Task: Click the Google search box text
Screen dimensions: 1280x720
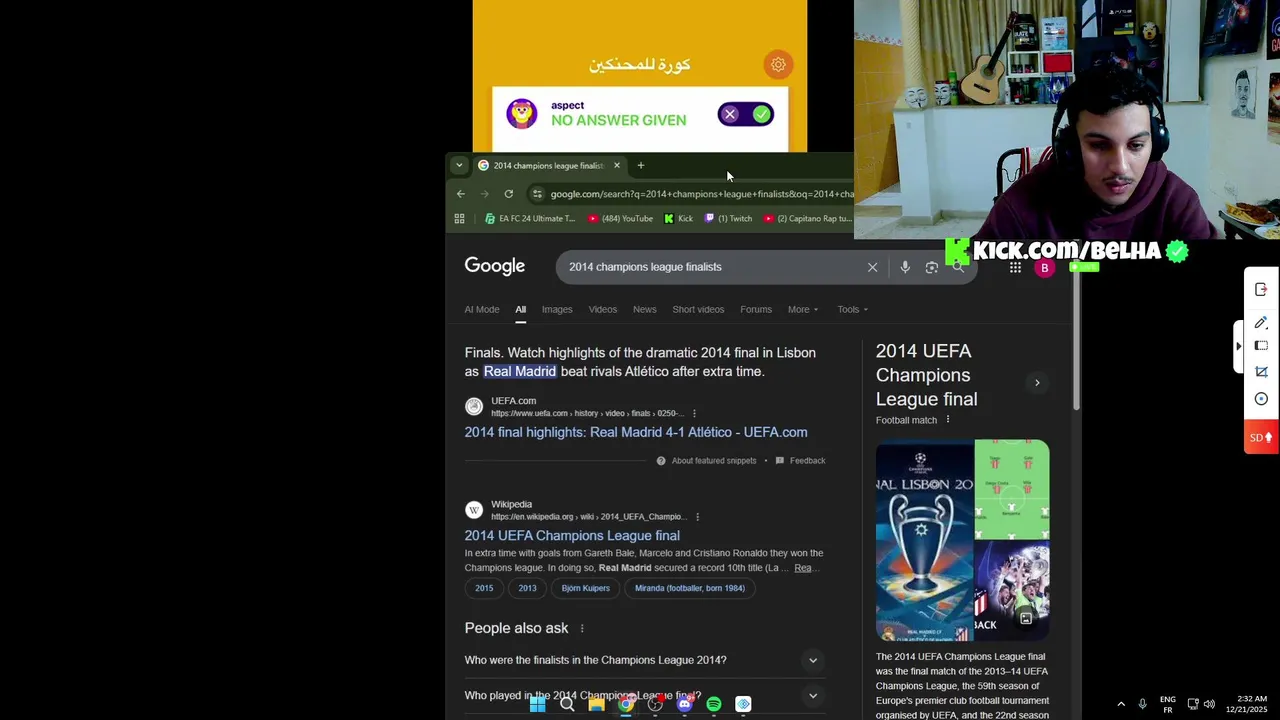Action: tap(645, 267)
